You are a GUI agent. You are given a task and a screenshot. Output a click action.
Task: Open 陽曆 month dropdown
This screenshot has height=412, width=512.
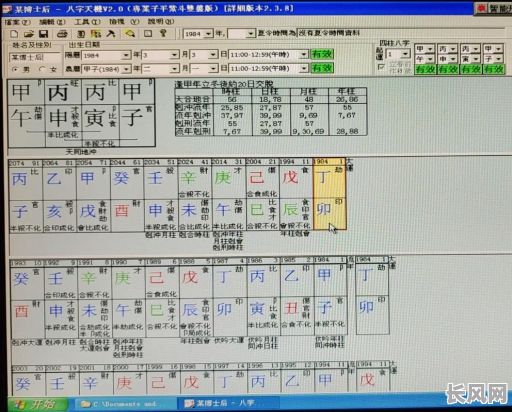pos(174,55)
